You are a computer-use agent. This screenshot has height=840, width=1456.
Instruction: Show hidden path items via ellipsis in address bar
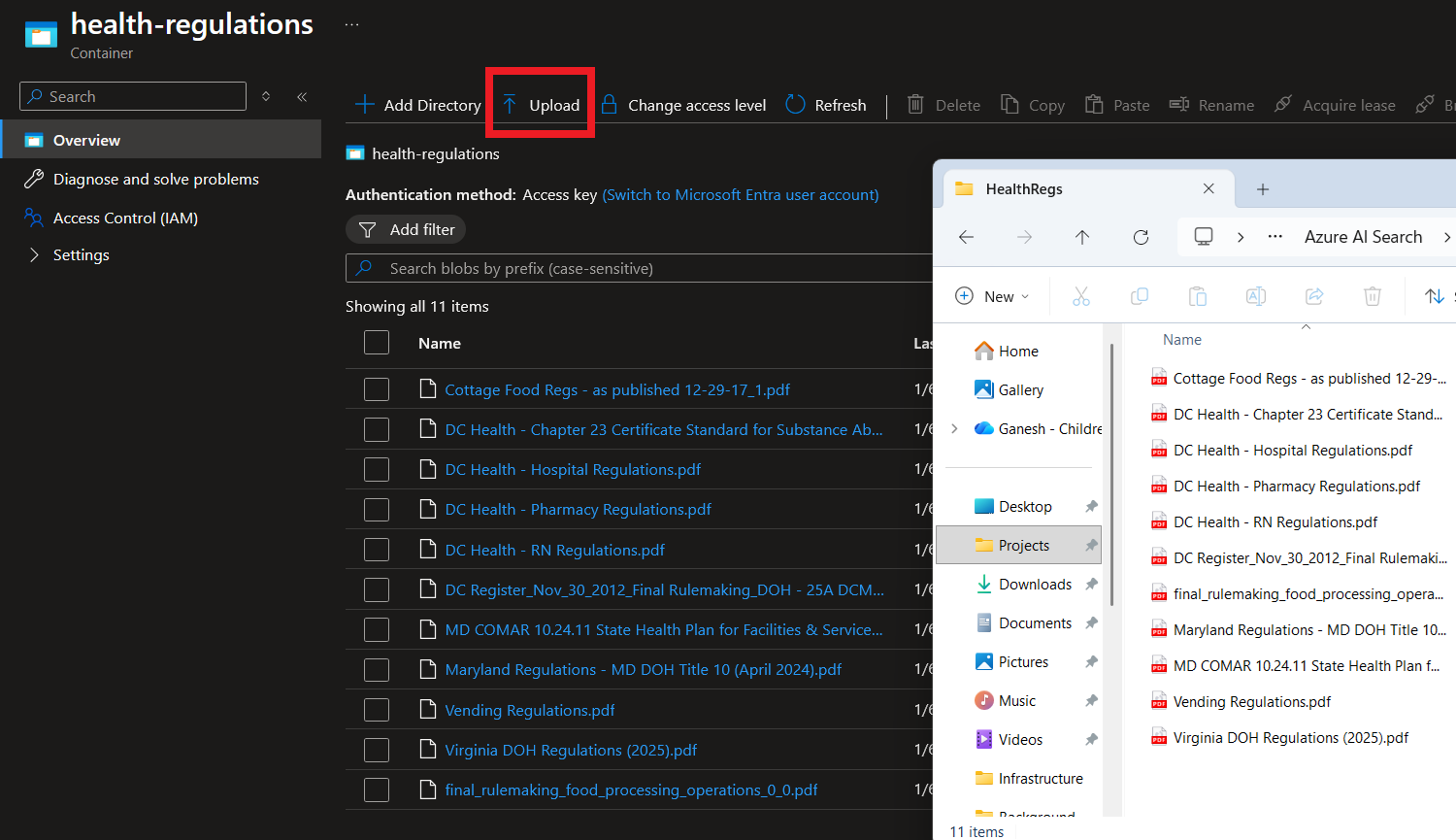coord(1275,237)
